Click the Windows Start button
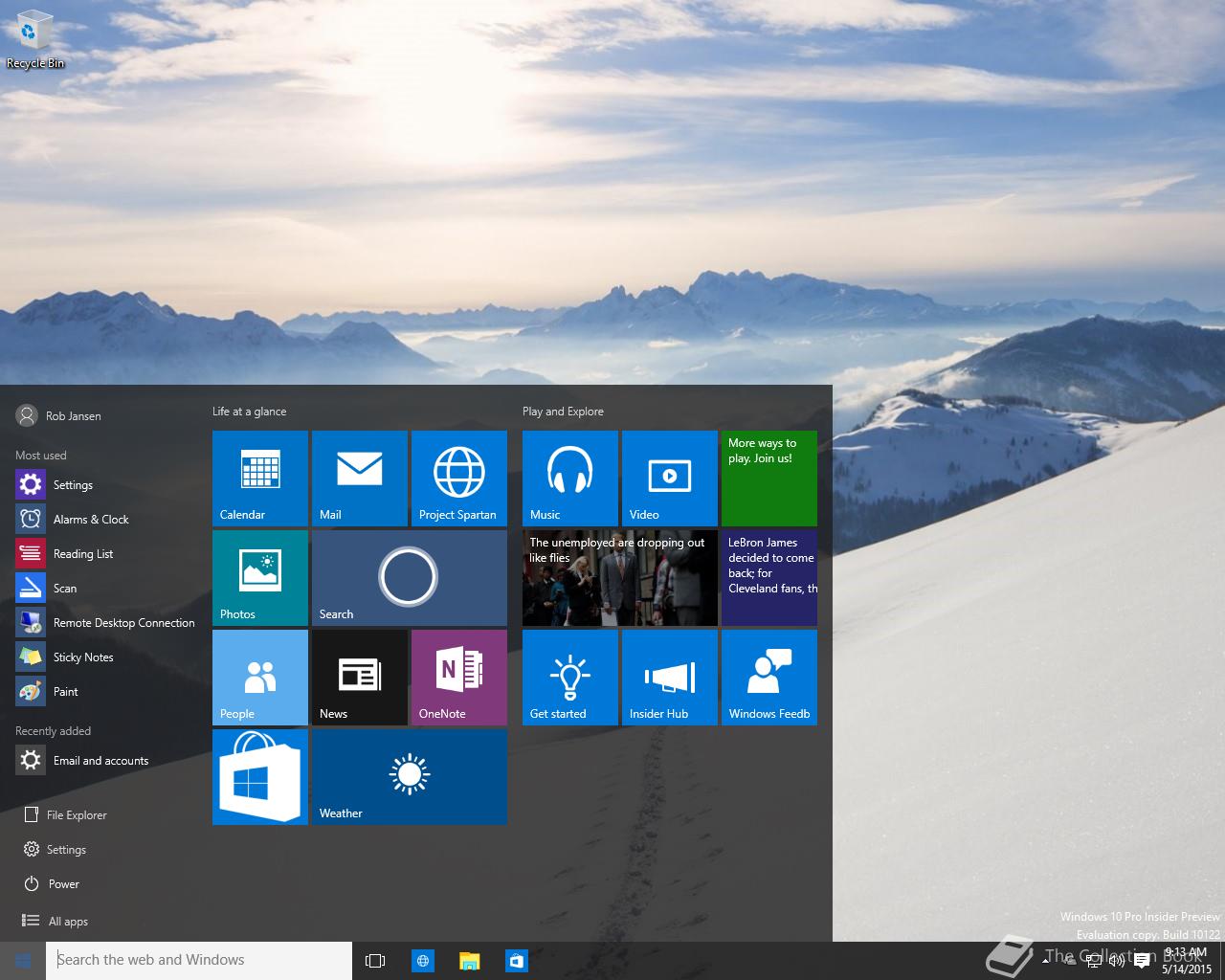Viewport: 1225px width, 980px height. [23, 961]
